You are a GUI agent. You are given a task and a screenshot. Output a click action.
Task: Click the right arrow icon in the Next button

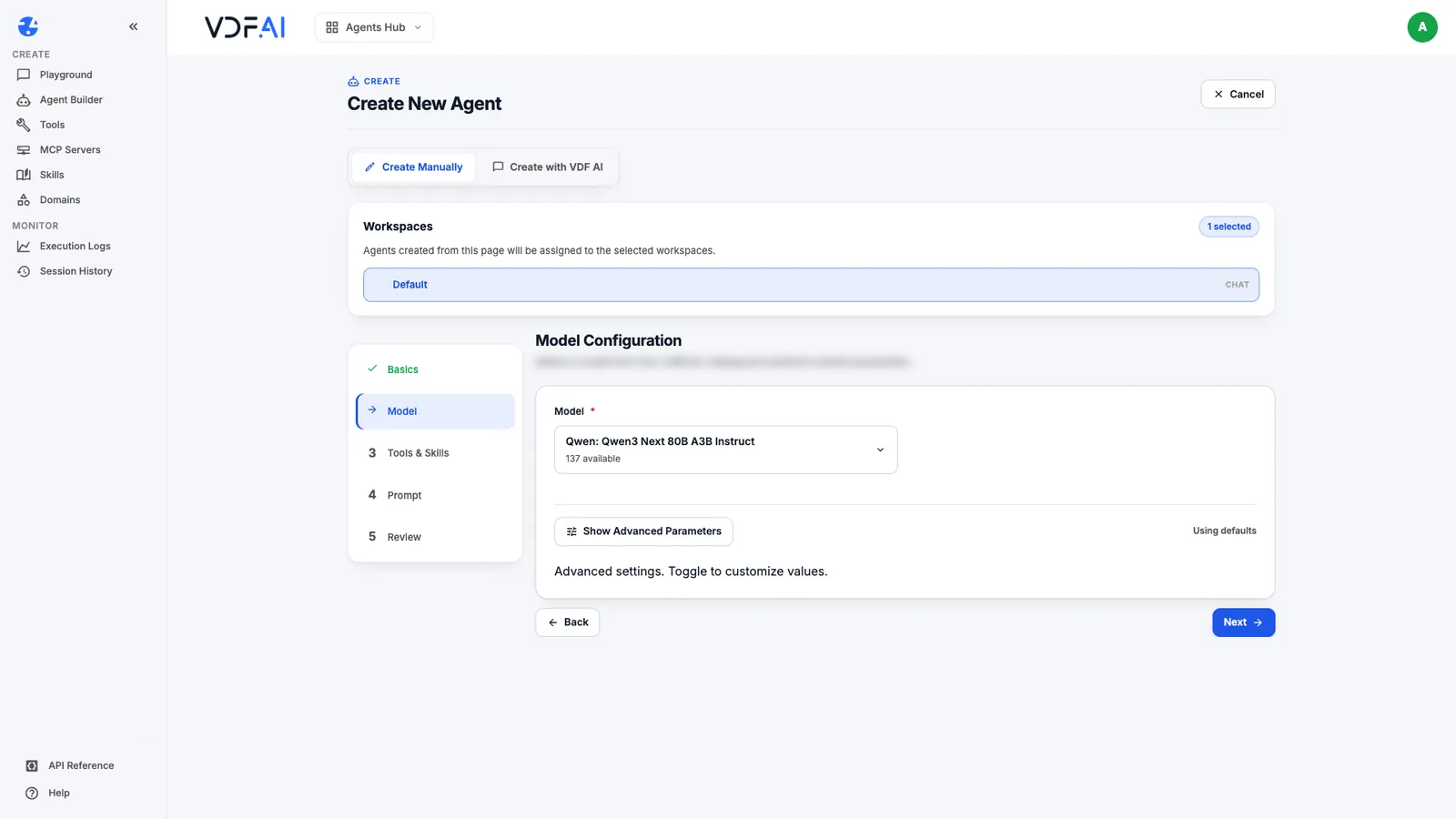[1258, 622]
